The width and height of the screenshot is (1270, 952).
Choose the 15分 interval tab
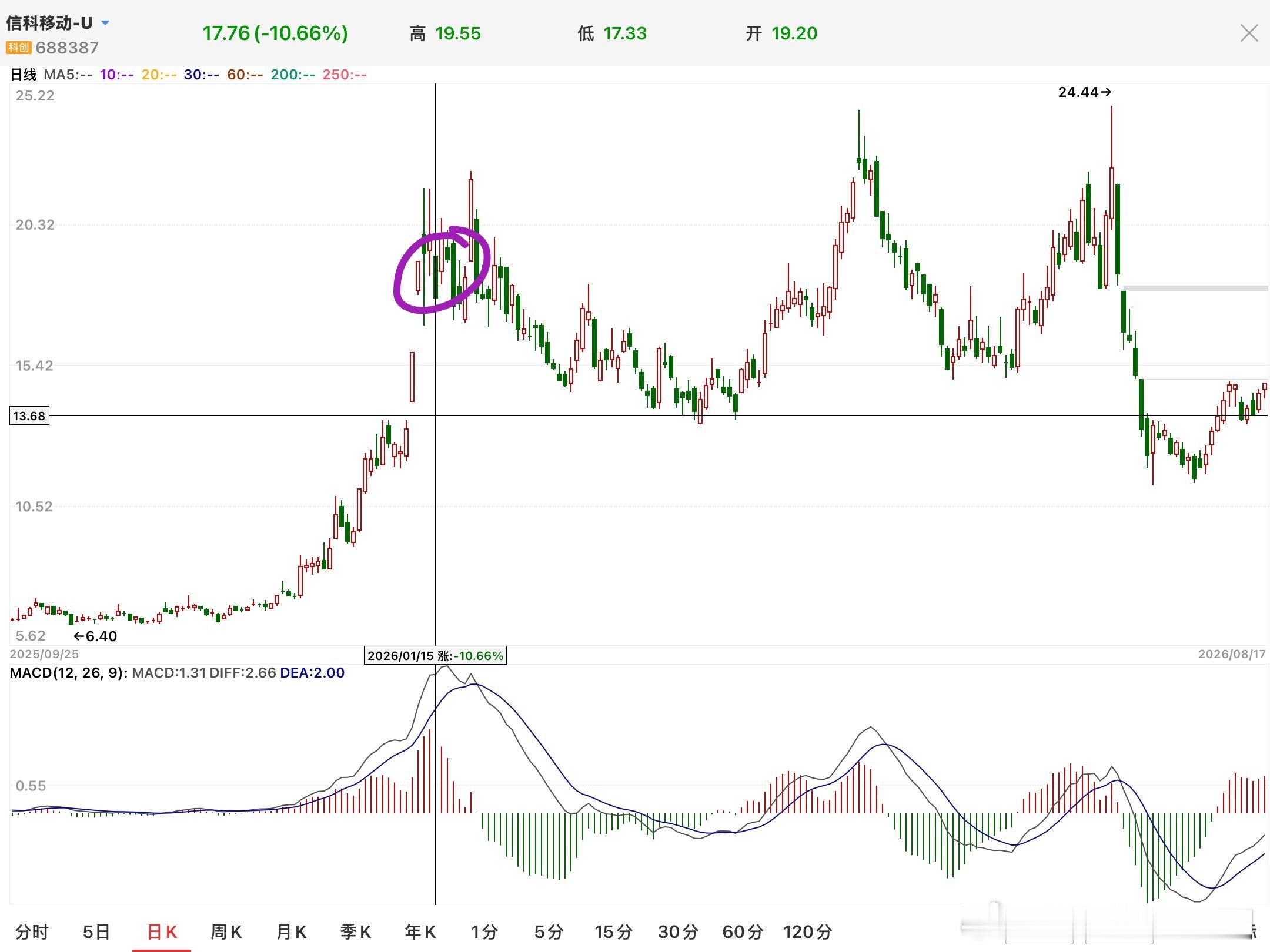[x=613, y=931]
